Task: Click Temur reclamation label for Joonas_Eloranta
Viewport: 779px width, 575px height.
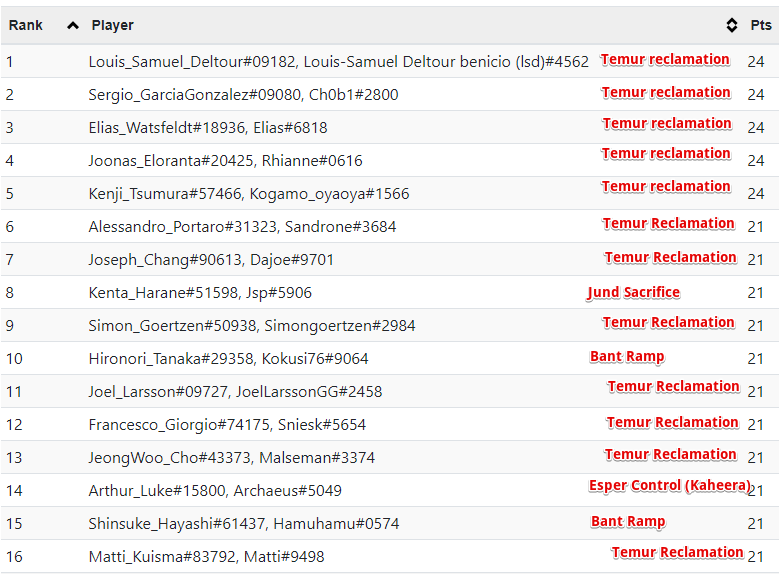Action: pos(666,153)
